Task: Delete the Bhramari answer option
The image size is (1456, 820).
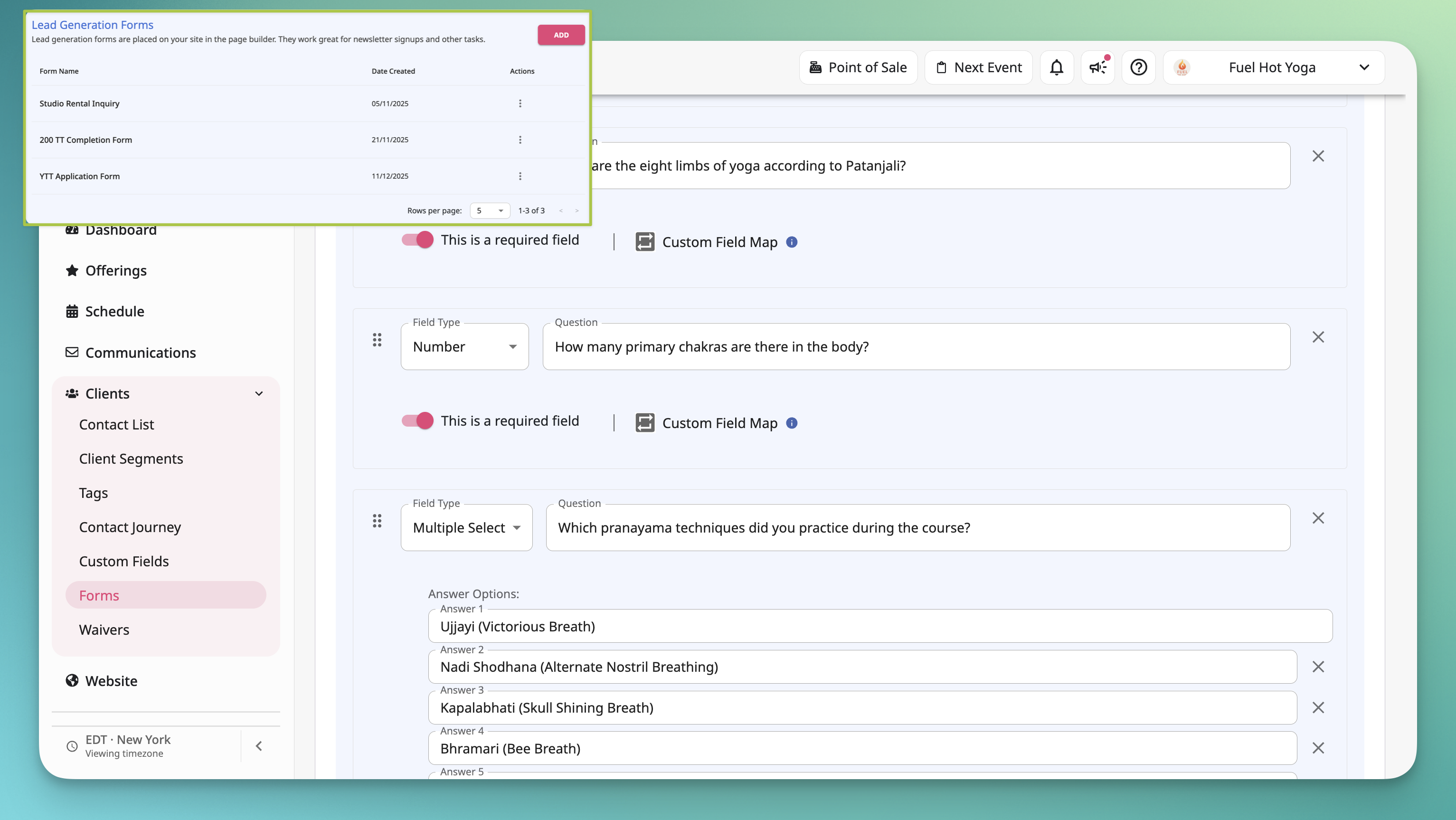Action: coord(1318,748)
